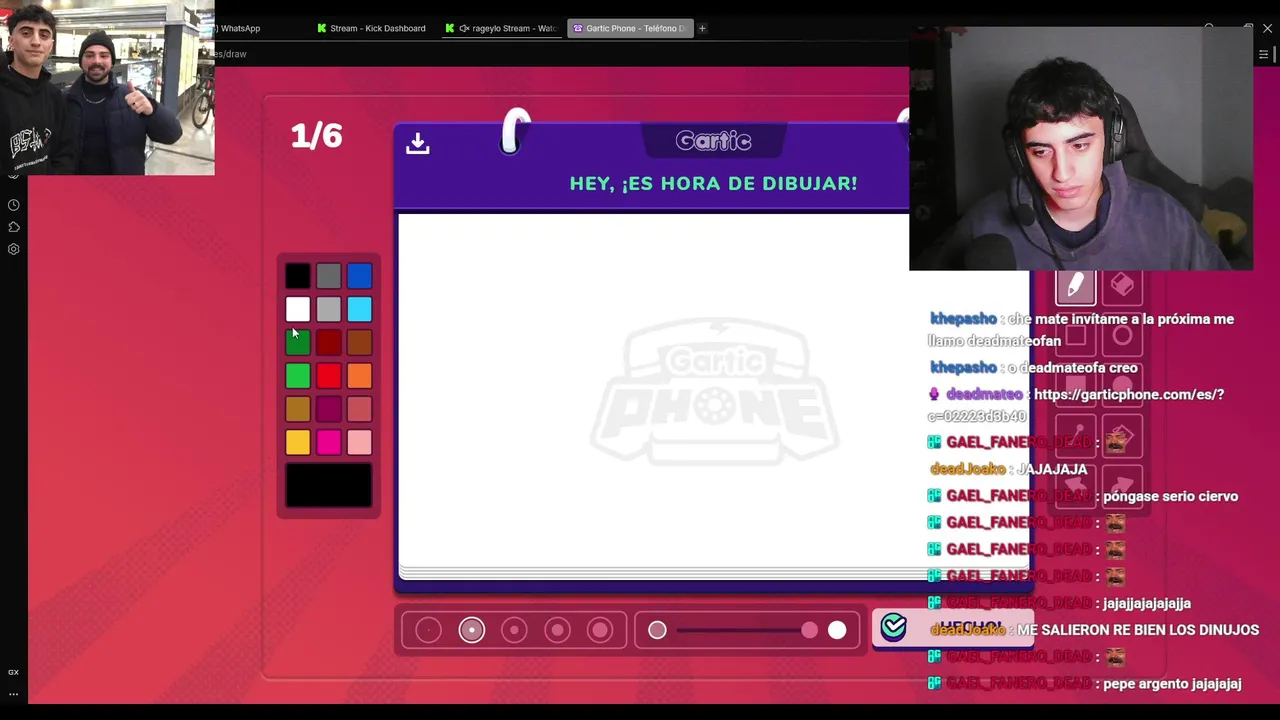
Task: Click the Gartic logo on the notebook
Action: pos(714,141)
